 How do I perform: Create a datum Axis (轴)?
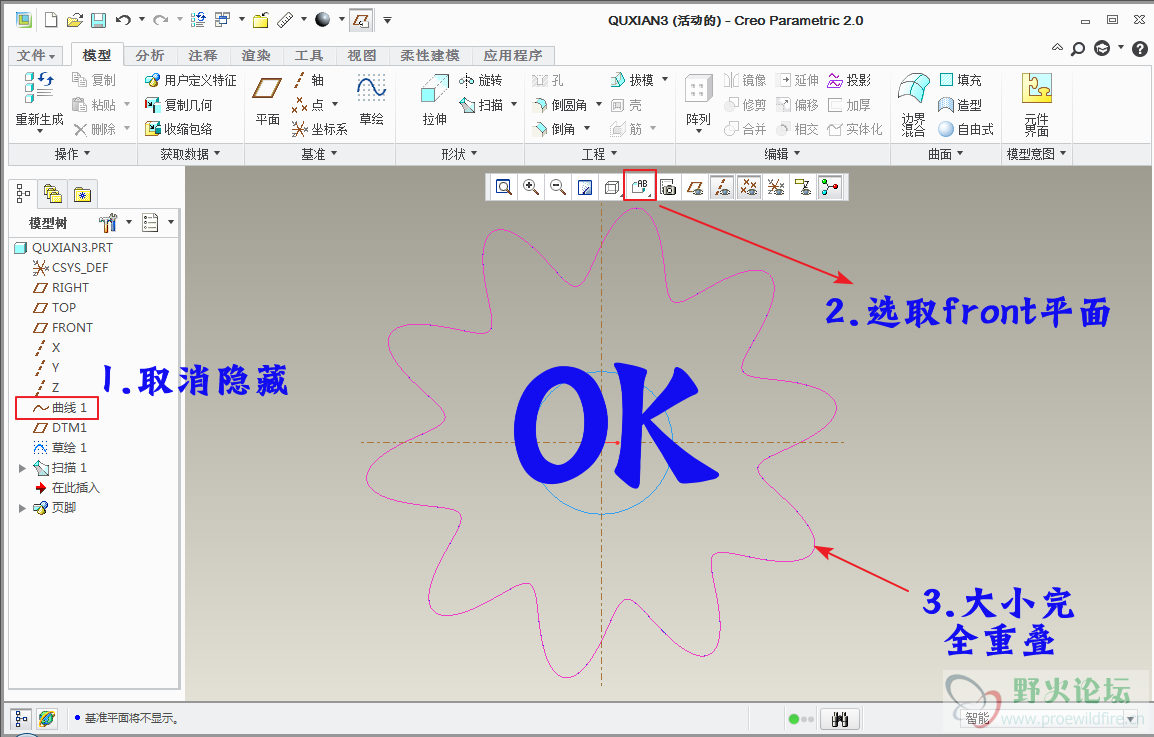click(x=308, y=80)
